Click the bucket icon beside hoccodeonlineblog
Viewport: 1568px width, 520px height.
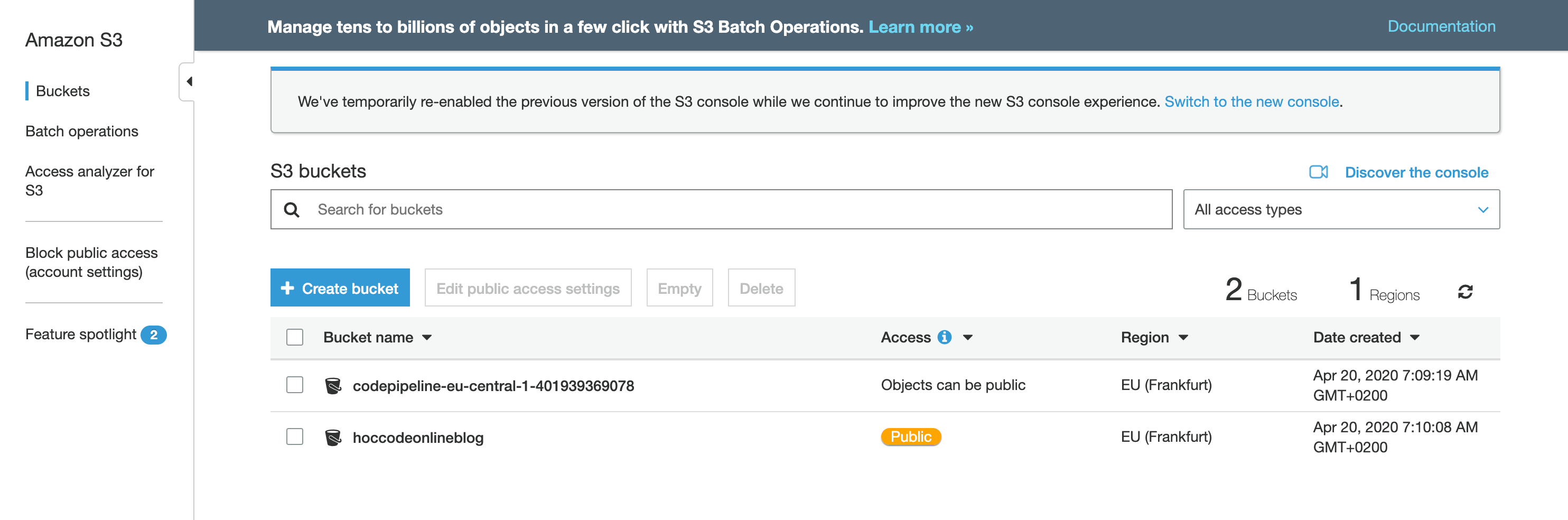[x=333, y=437]
